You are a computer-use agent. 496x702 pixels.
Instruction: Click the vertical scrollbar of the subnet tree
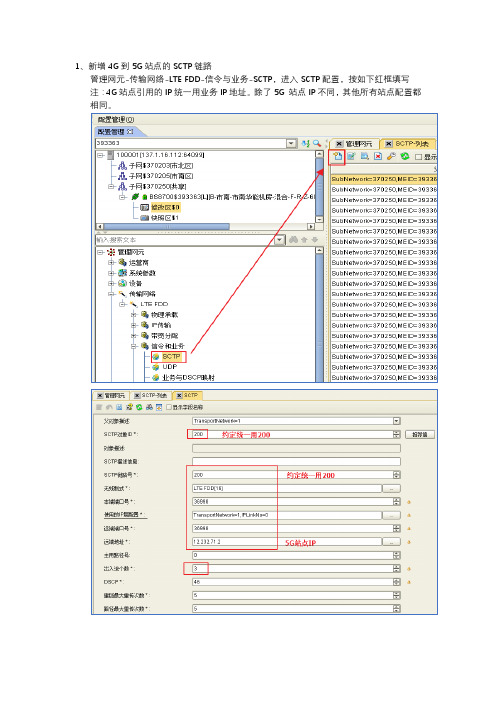[x=320, y=186]
